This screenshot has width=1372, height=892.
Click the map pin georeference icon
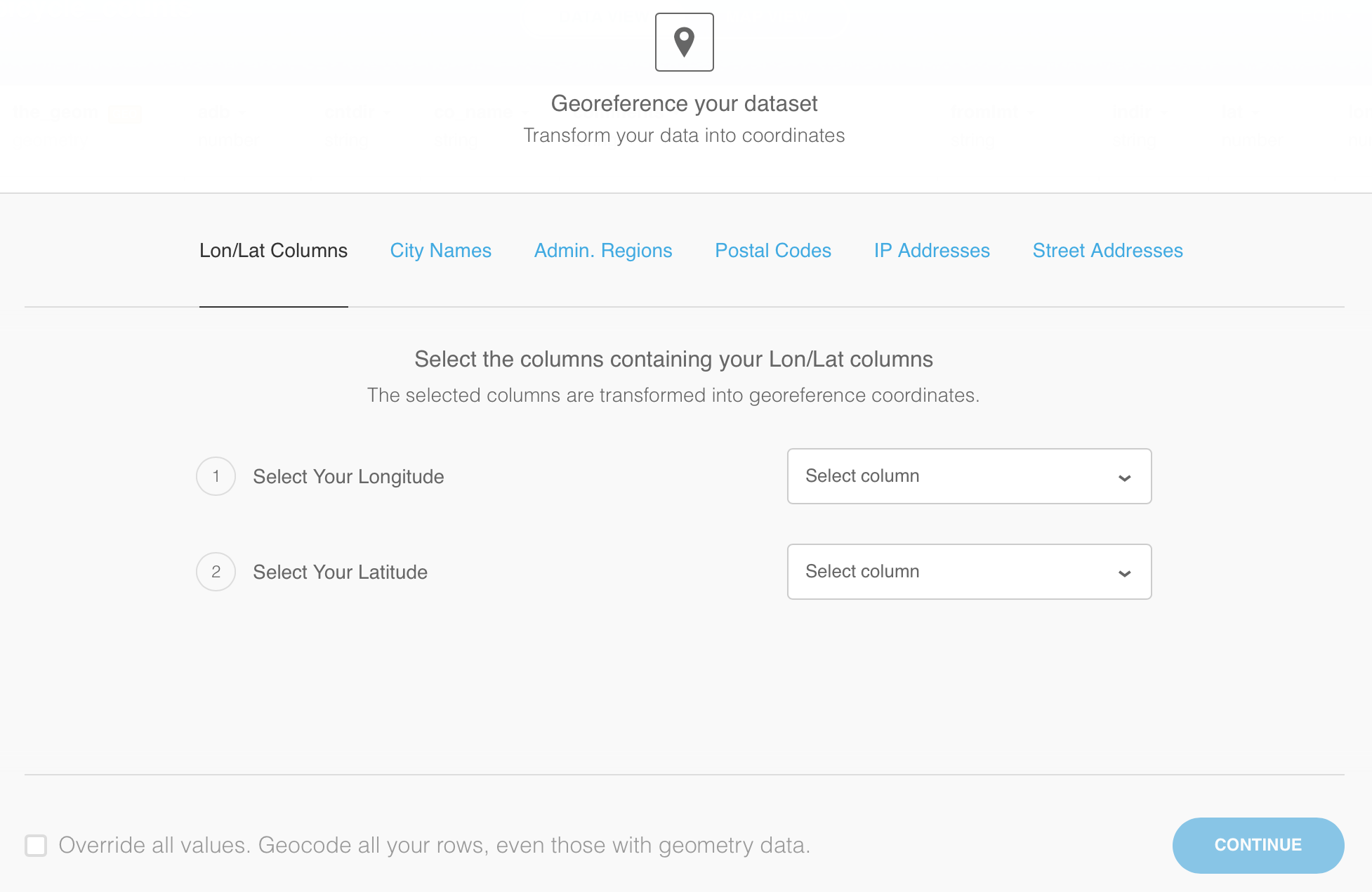(684, 42)
